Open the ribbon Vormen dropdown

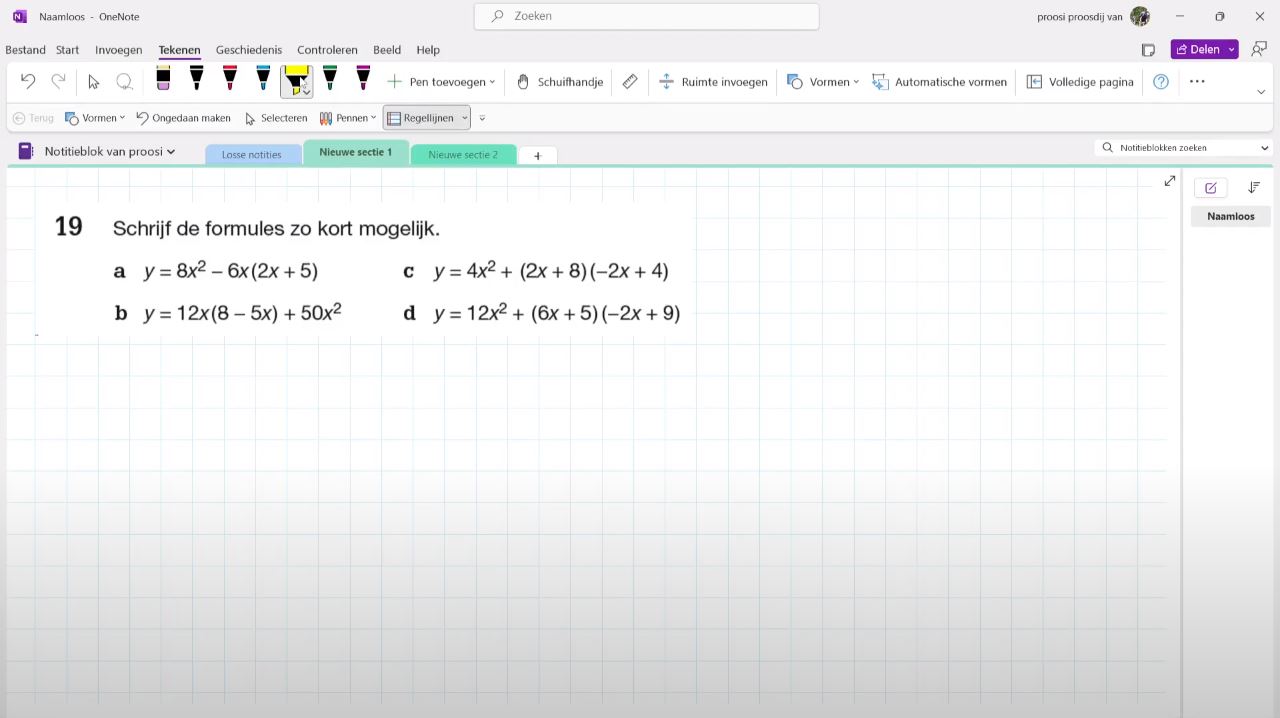coord(822,82)
